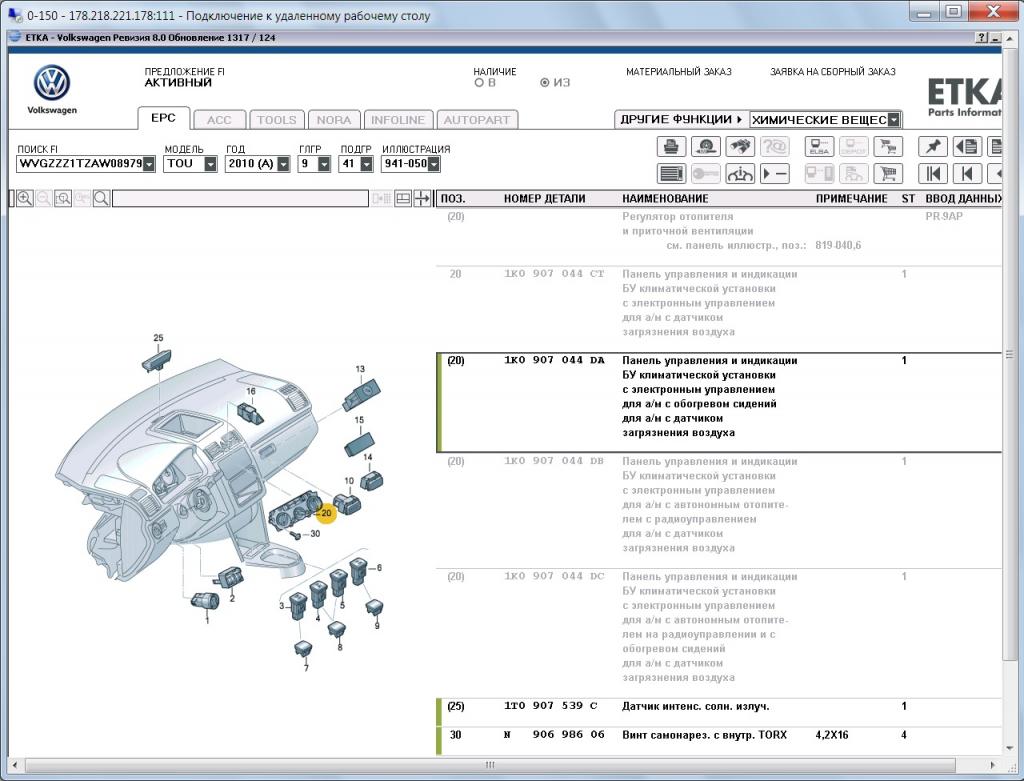Image resolution: width=1024 pixels, height=781 pixels.
Task: Click the split-panel layout icon
Action: pyautogui.click(x=403, y=199)
